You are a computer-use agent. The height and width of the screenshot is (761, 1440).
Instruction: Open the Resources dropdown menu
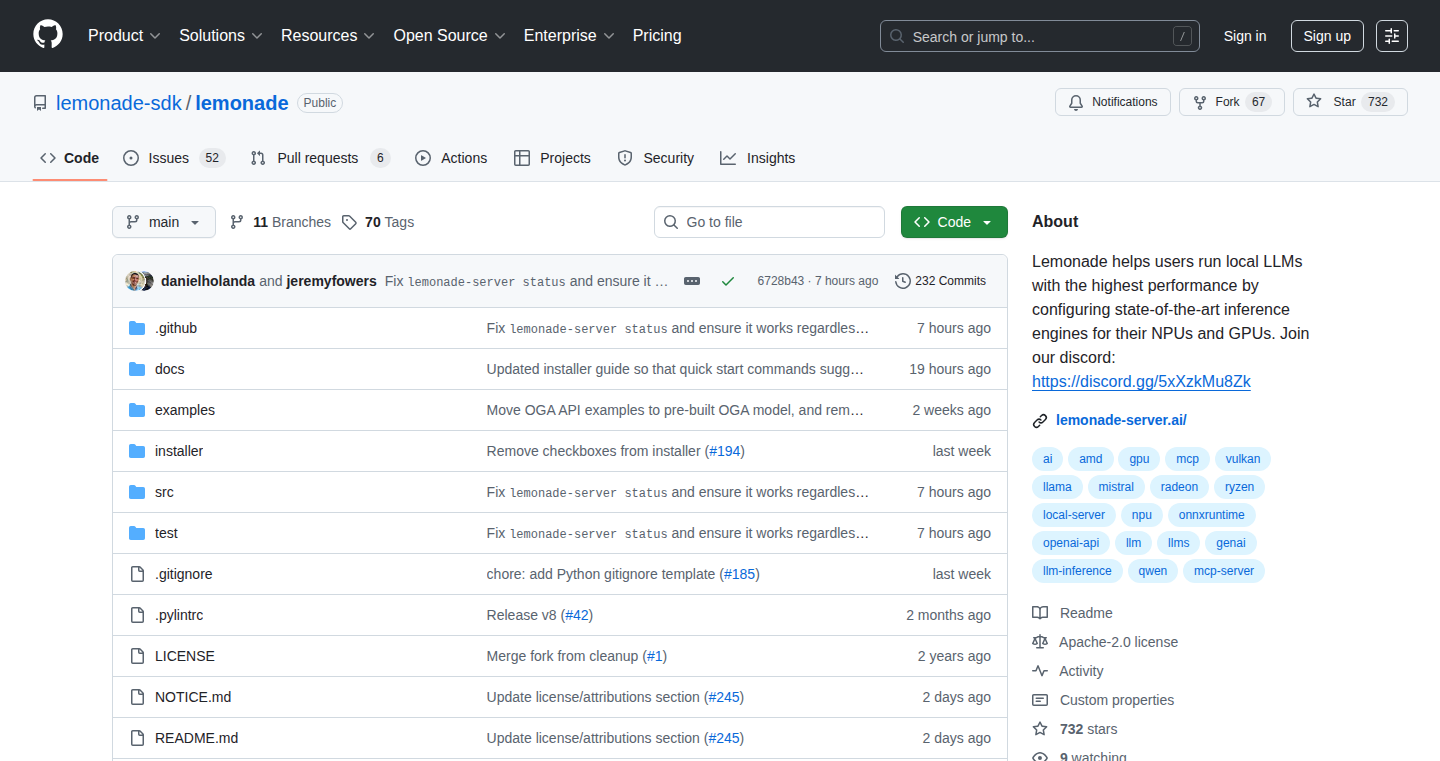point(328,35)
